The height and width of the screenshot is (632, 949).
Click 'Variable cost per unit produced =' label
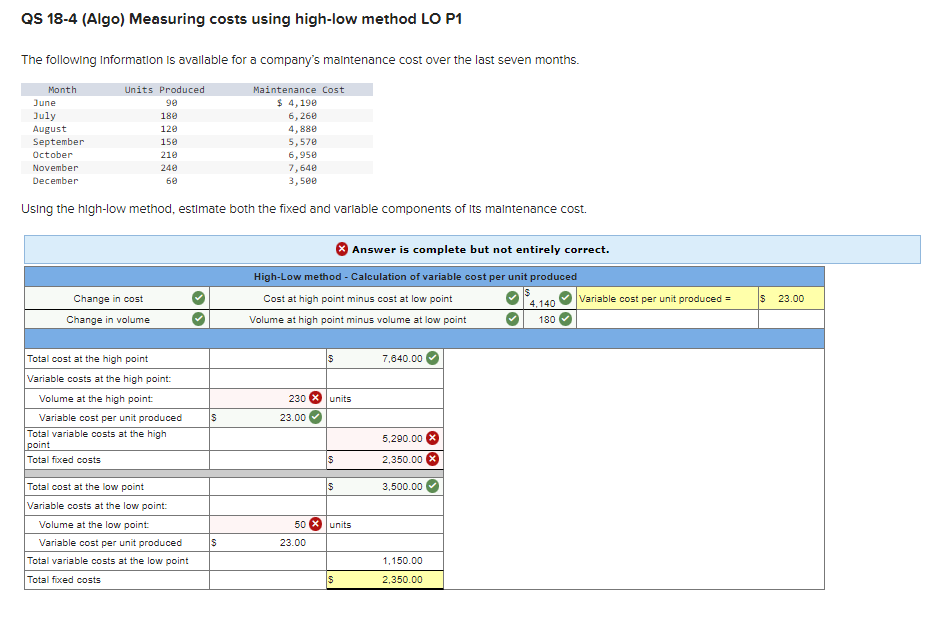coord(655,298)
